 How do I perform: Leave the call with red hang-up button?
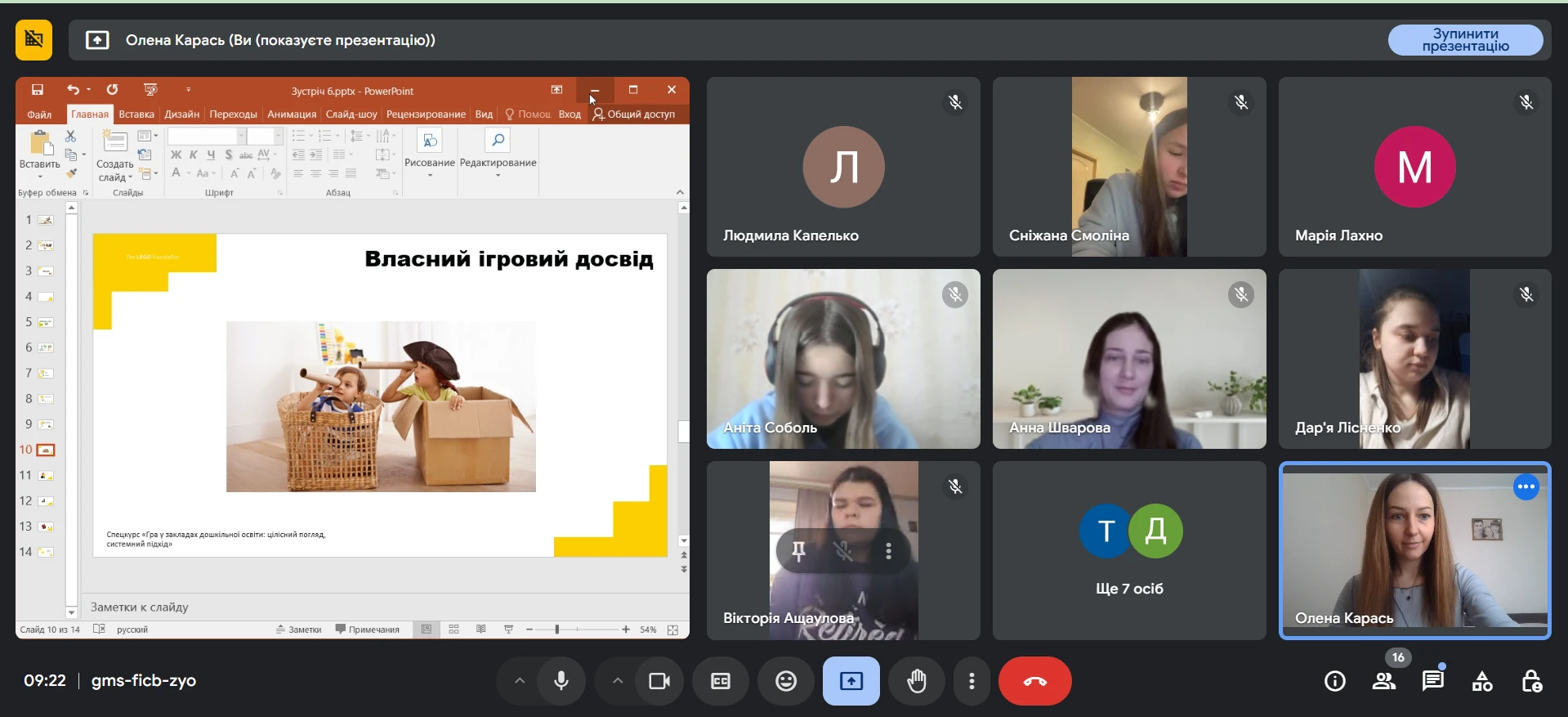(1034, 681)
